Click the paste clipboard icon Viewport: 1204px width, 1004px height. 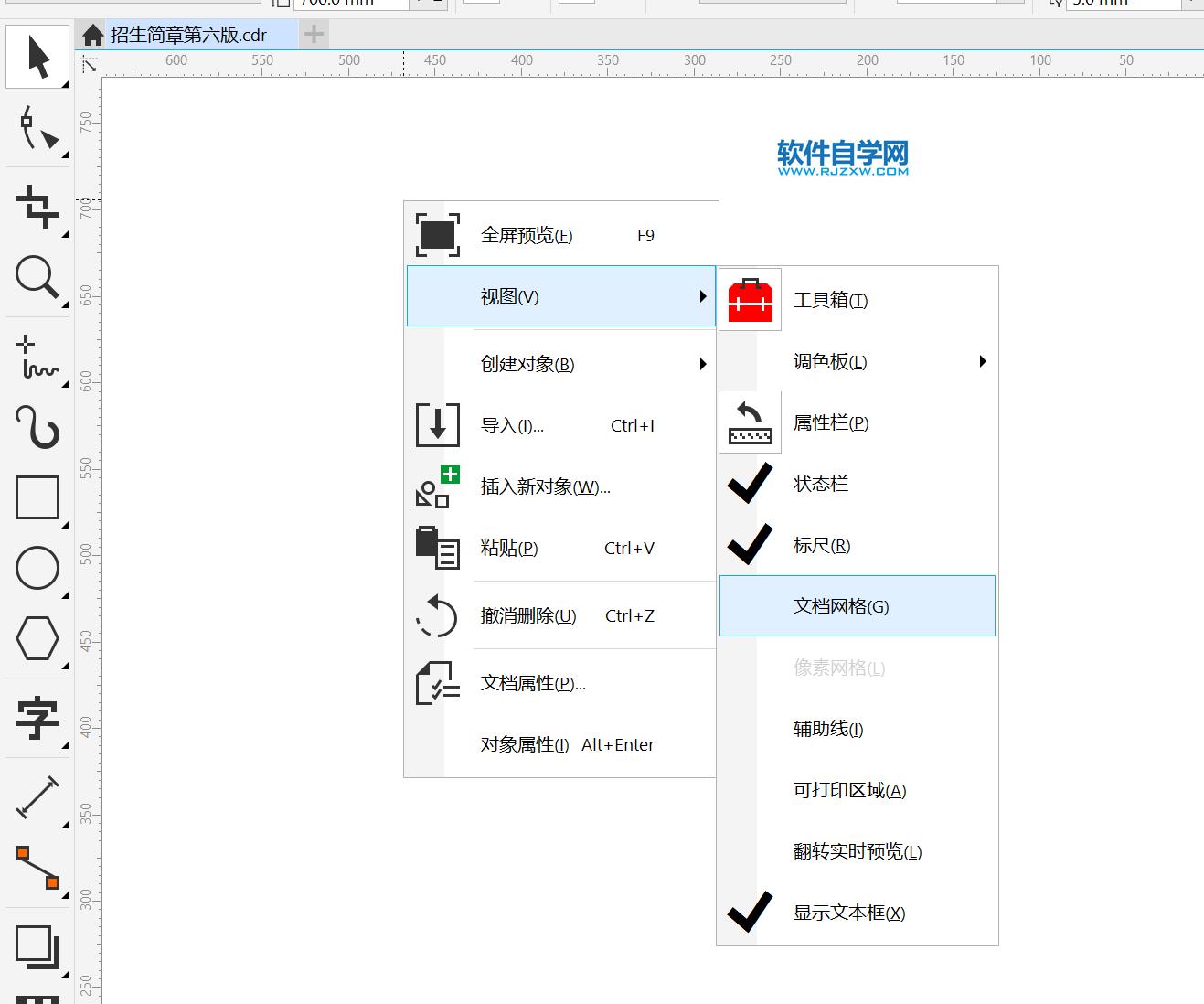coord(437,548)
